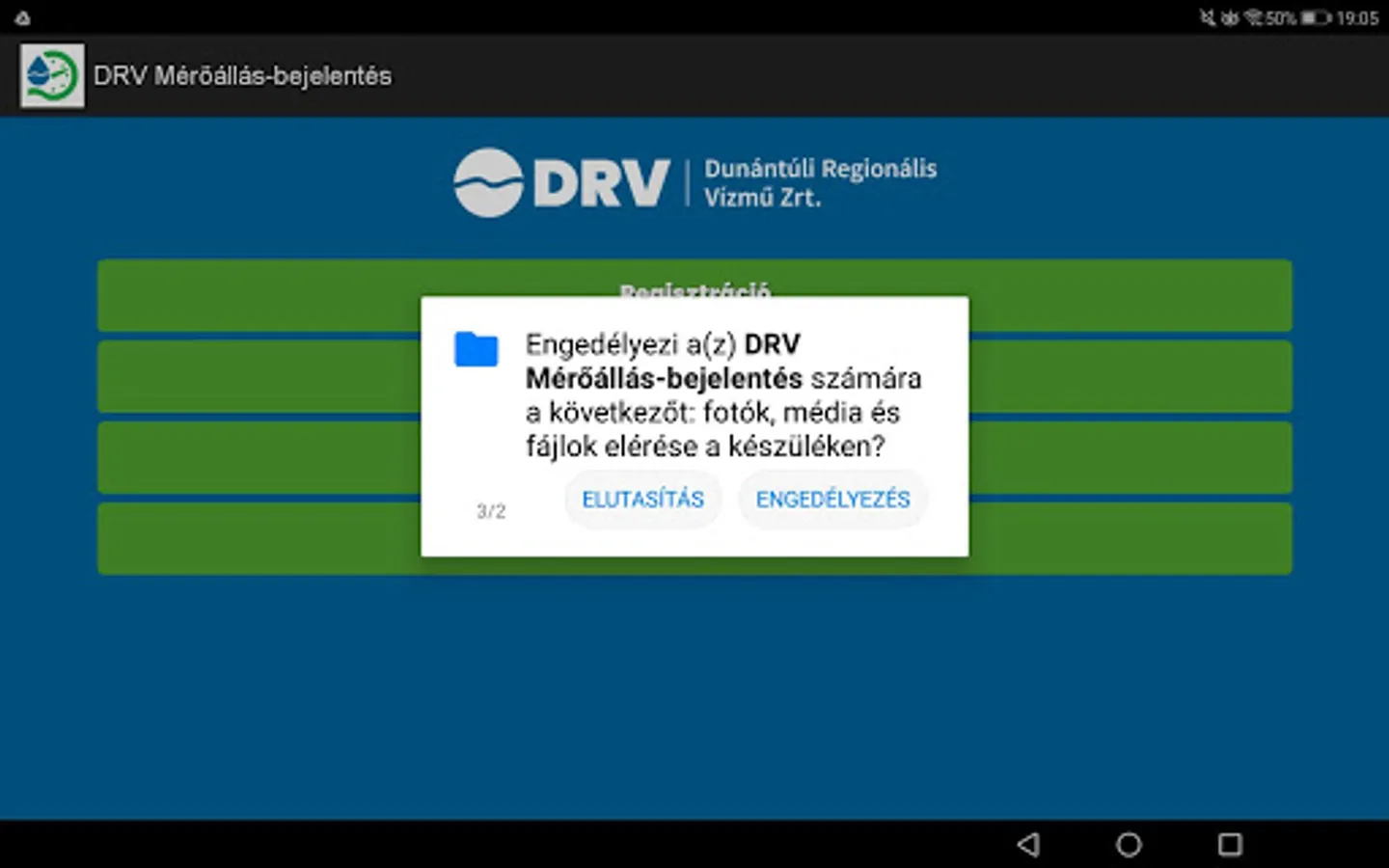Click the DRV company logo
Viewport: 1389px width, 868px height.
(561, 182)
